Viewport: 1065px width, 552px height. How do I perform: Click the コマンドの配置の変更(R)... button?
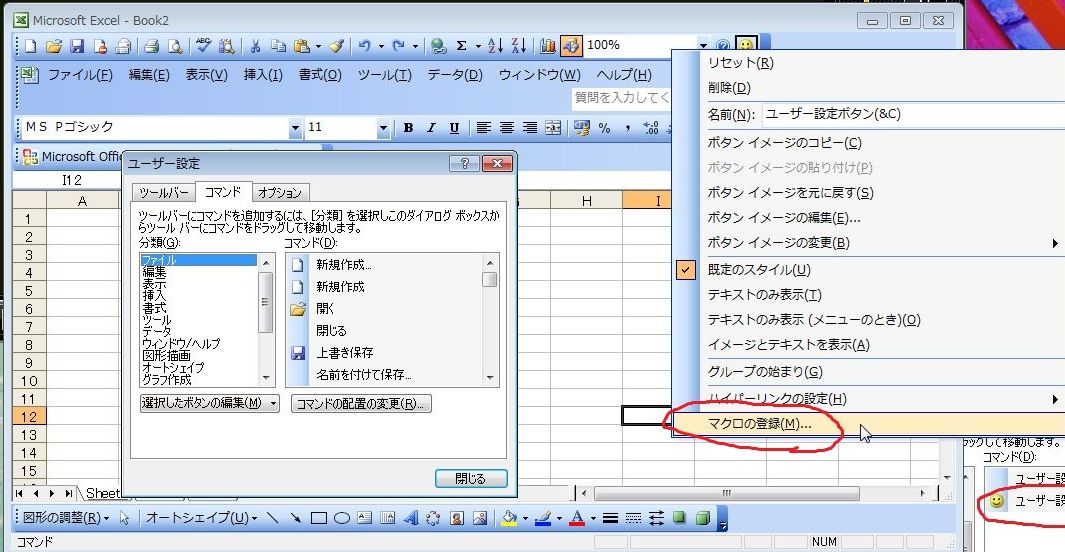point(361,403)
